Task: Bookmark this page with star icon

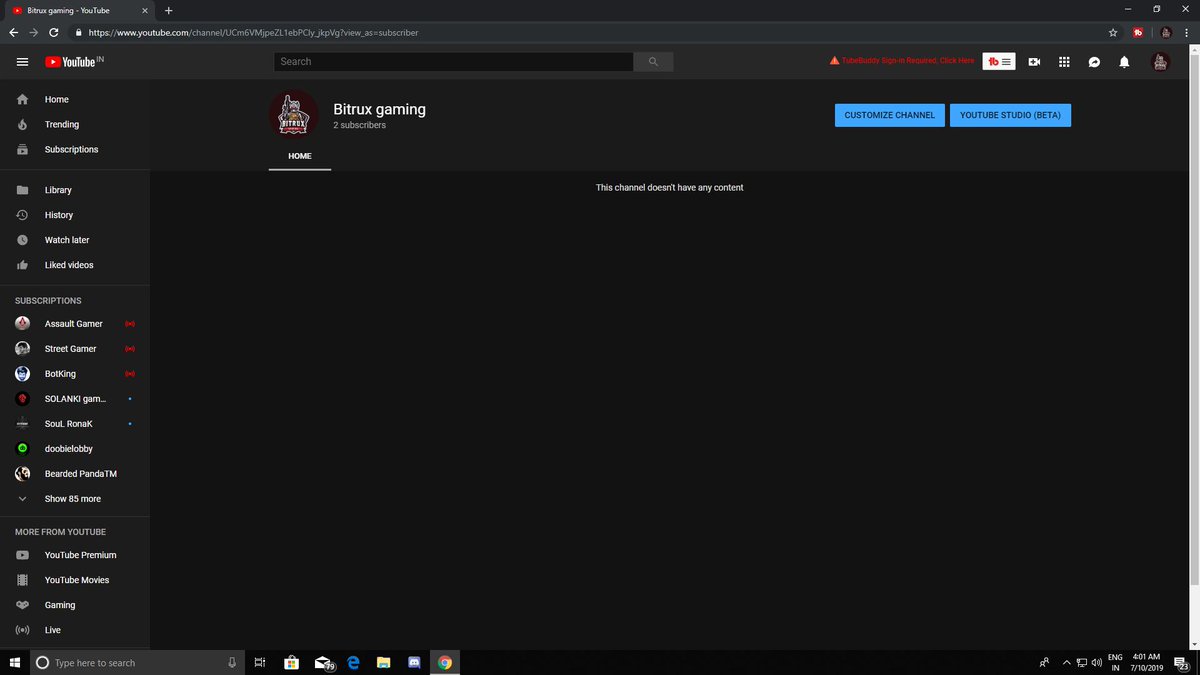Action: 1113,32
